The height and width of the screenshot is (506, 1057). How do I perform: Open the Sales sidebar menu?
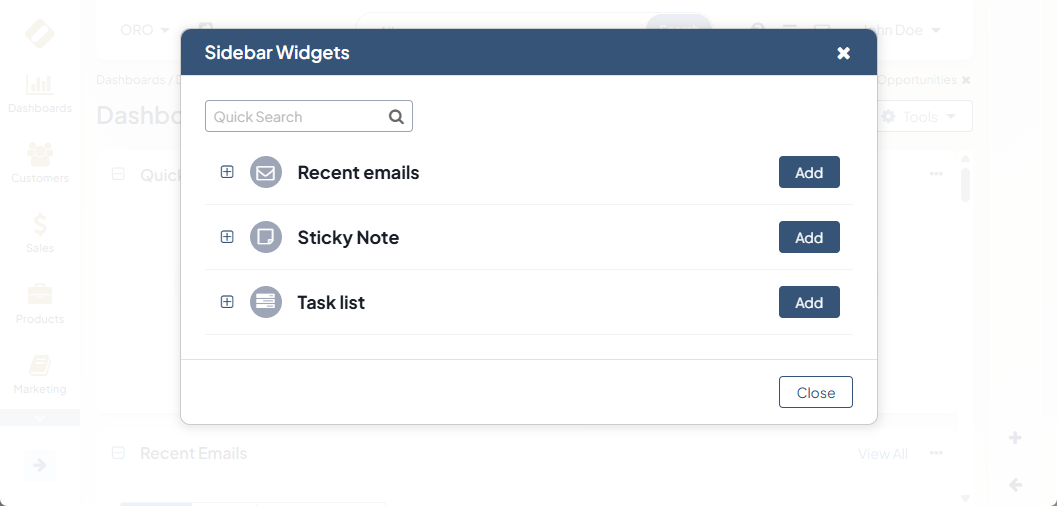click(40, 234)
